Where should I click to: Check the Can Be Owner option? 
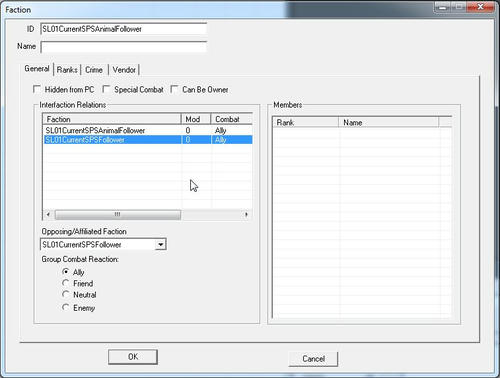pos(174,89)
